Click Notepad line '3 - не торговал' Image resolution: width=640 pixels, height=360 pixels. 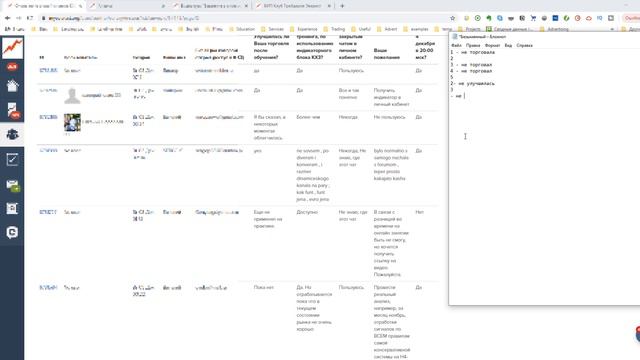[471, 65]
